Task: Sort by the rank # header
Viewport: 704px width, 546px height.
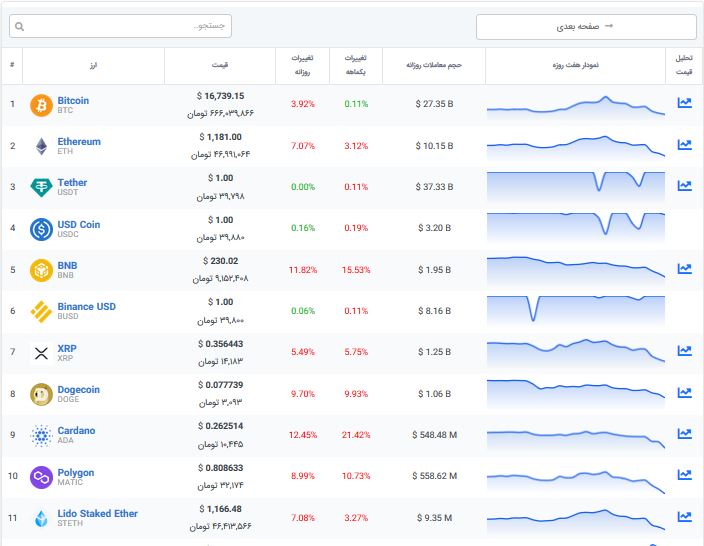Action: tap(12, 65)
